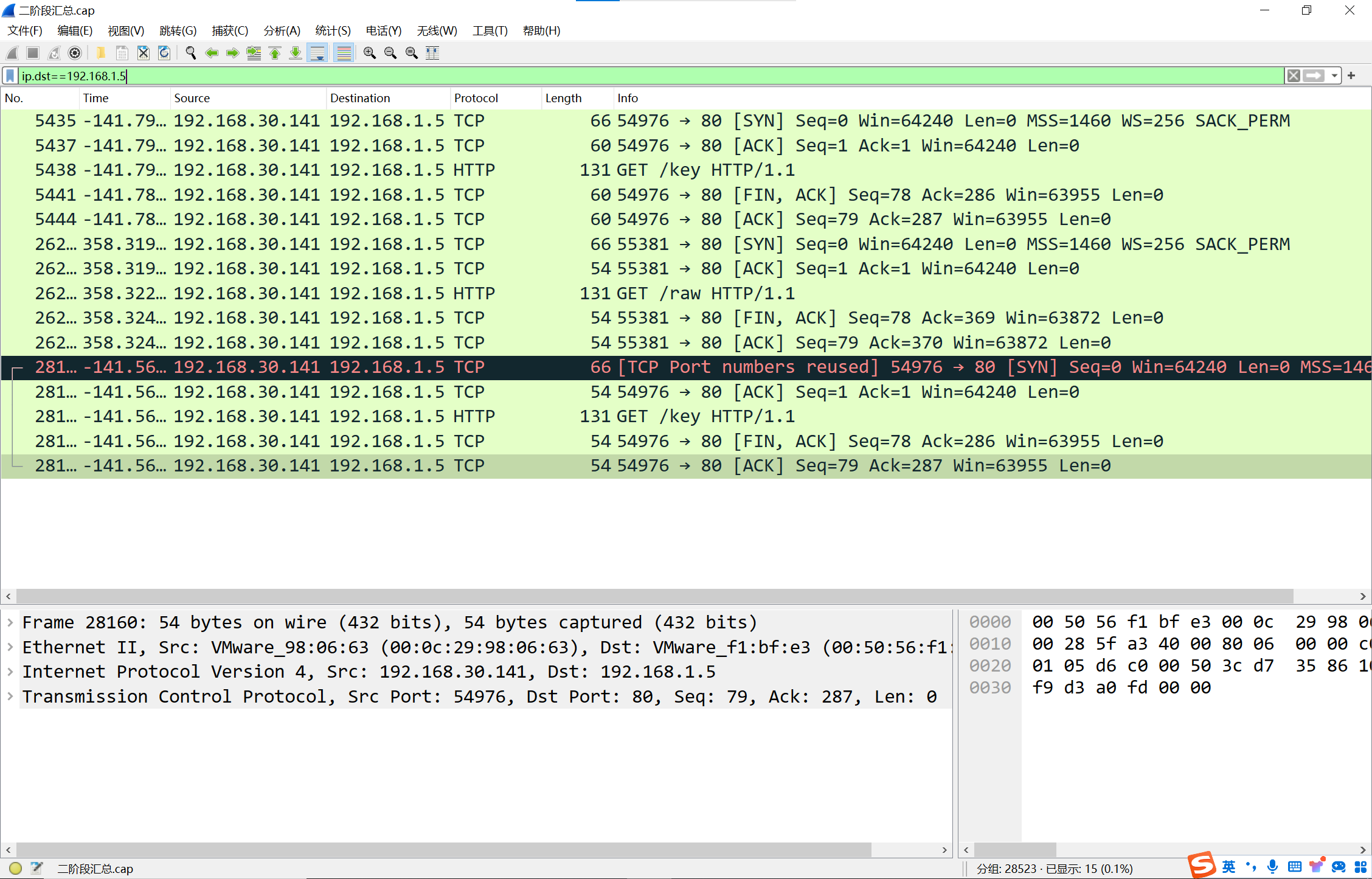1372x879 pixels.
Task: Open the display filter history dropdown
Action: point(1334,76)
